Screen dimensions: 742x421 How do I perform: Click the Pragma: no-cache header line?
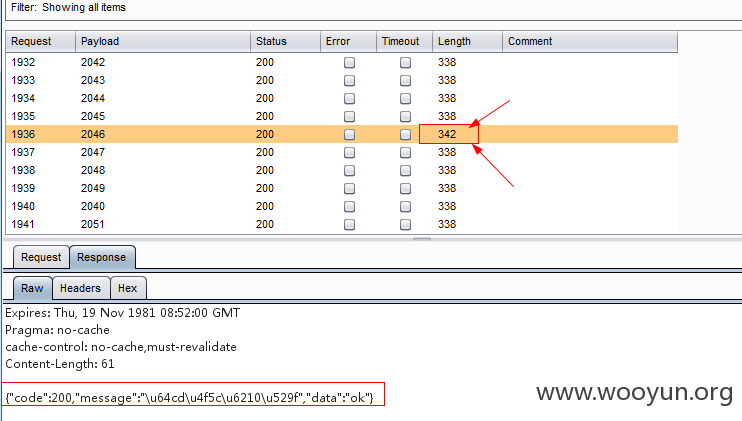[57, 330]
